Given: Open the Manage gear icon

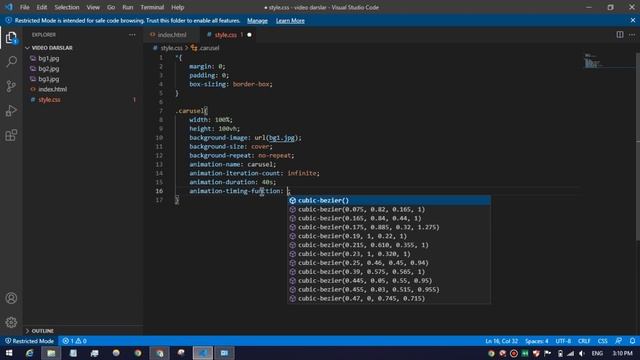Looking at the screenshot, I should tap(11, 322).
